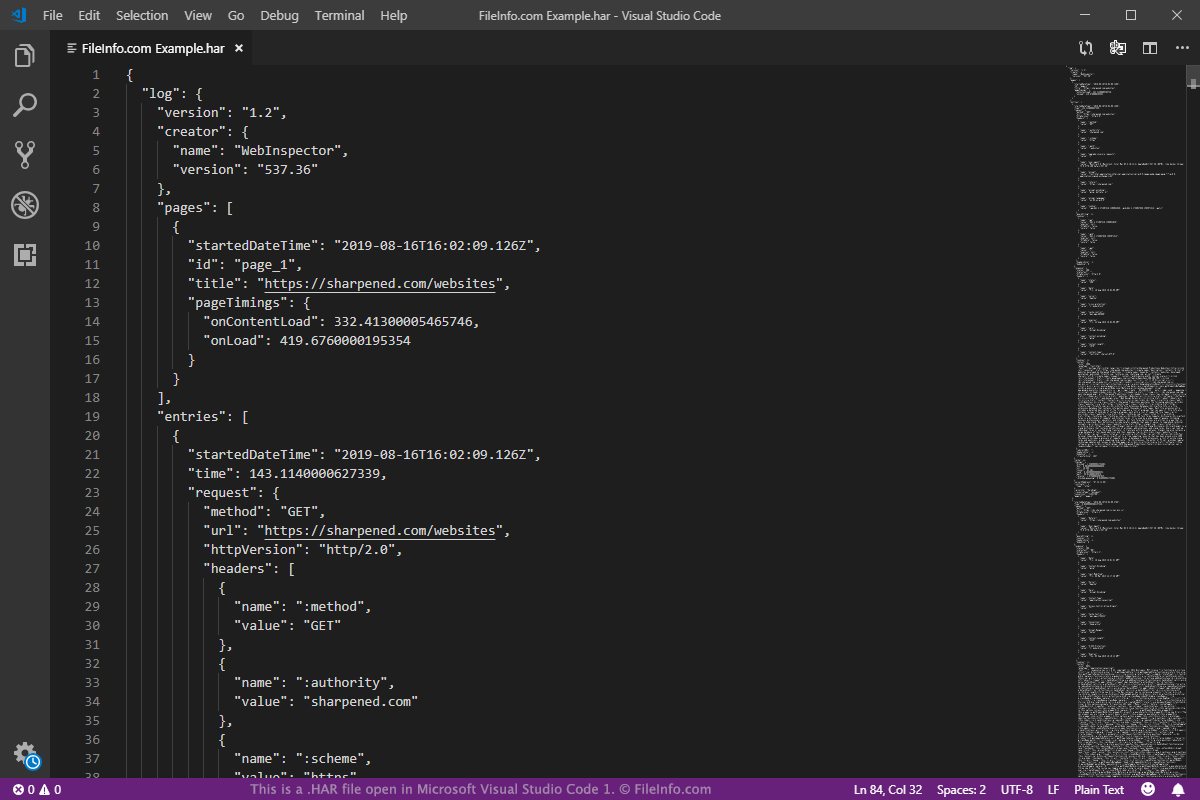1200x800 pixels.
Task: Open the Go menu
Action: [x=236, y=16]
